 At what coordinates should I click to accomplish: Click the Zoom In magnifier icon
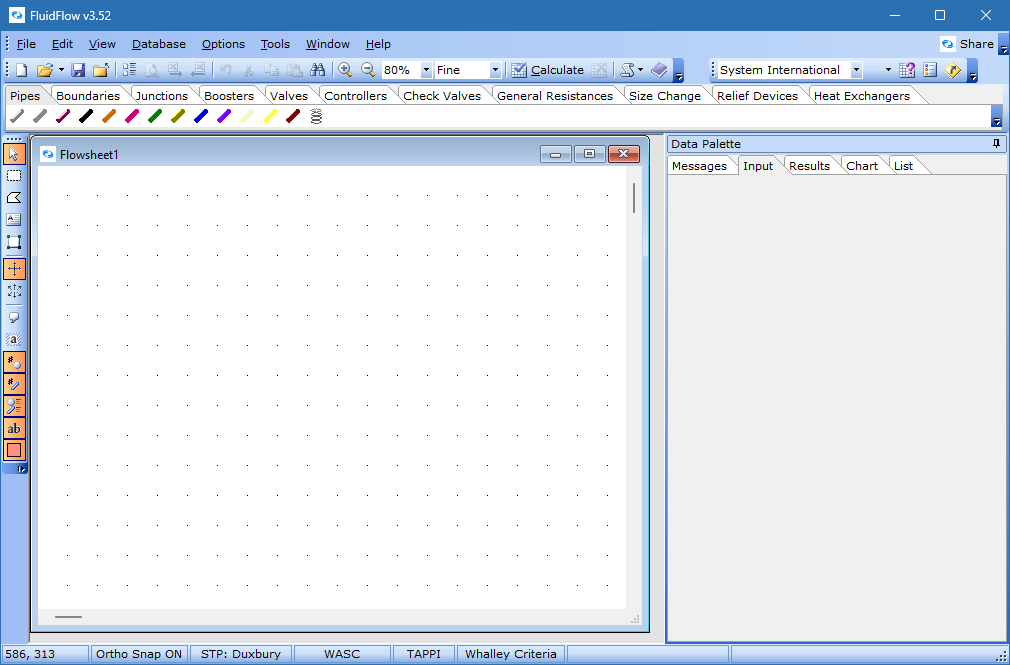point(345,70)
